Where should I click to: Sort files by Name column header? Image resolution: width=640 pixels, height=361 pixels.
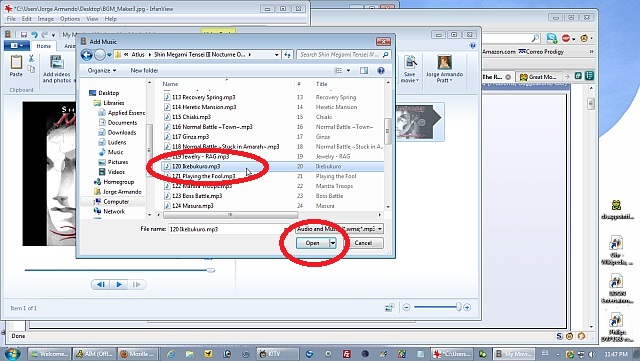click(x=170, y=84)
